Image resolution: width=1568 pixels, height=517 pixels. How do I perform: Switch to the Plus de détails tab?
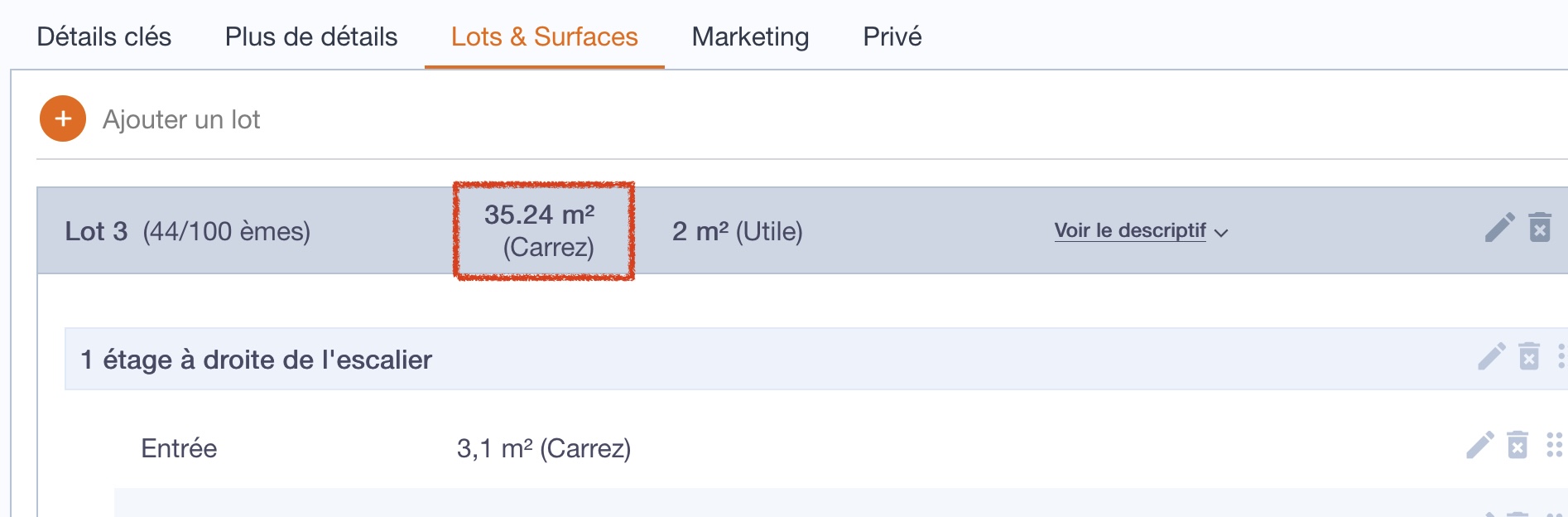click(x=311, y=36)
